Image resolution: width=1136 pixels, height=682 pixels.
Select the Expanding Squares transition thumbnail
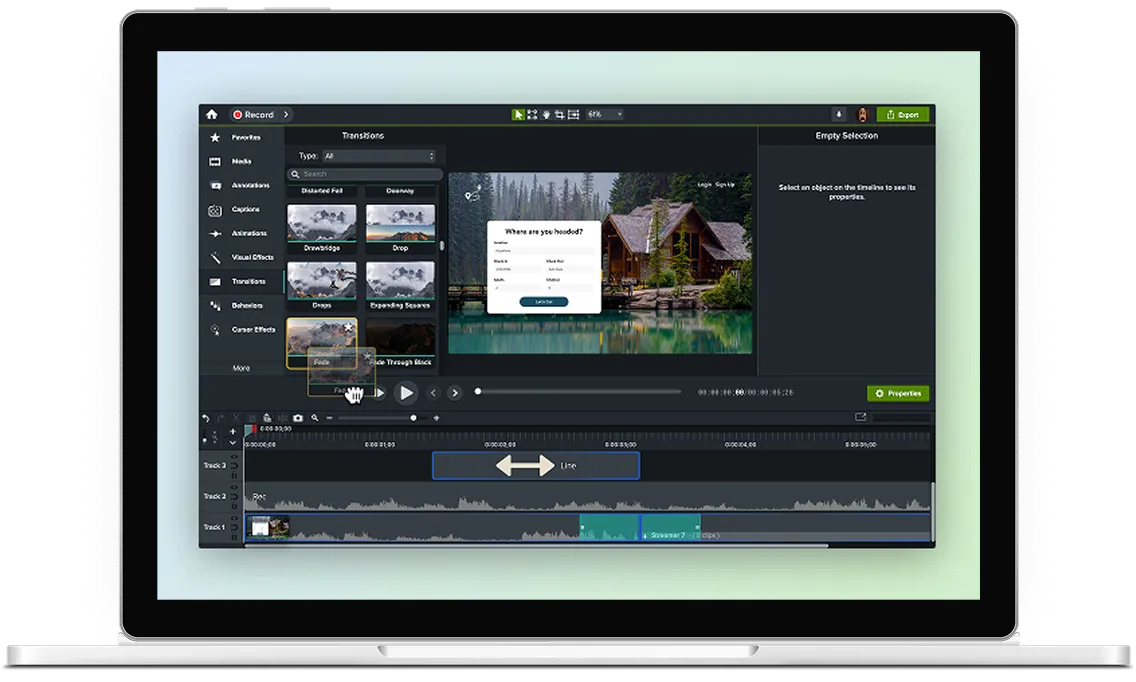[401, 286]
